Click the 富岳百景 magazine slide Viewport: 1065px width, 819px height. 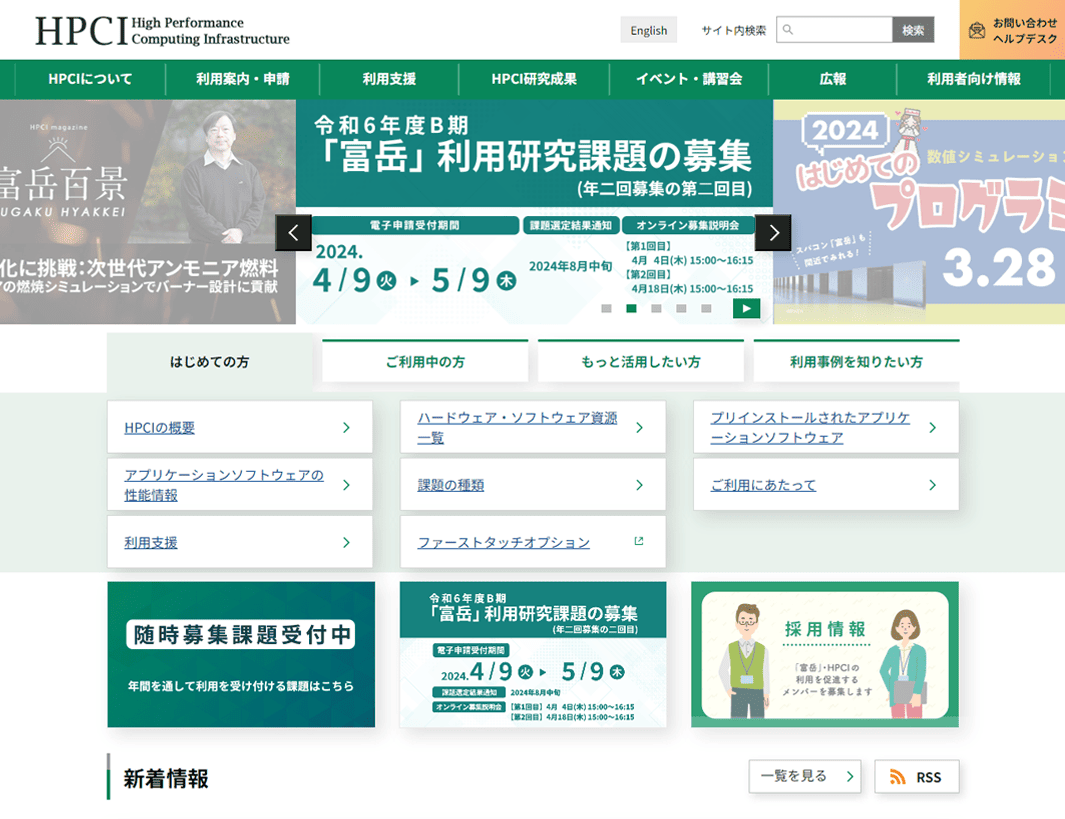click(147, 212)
